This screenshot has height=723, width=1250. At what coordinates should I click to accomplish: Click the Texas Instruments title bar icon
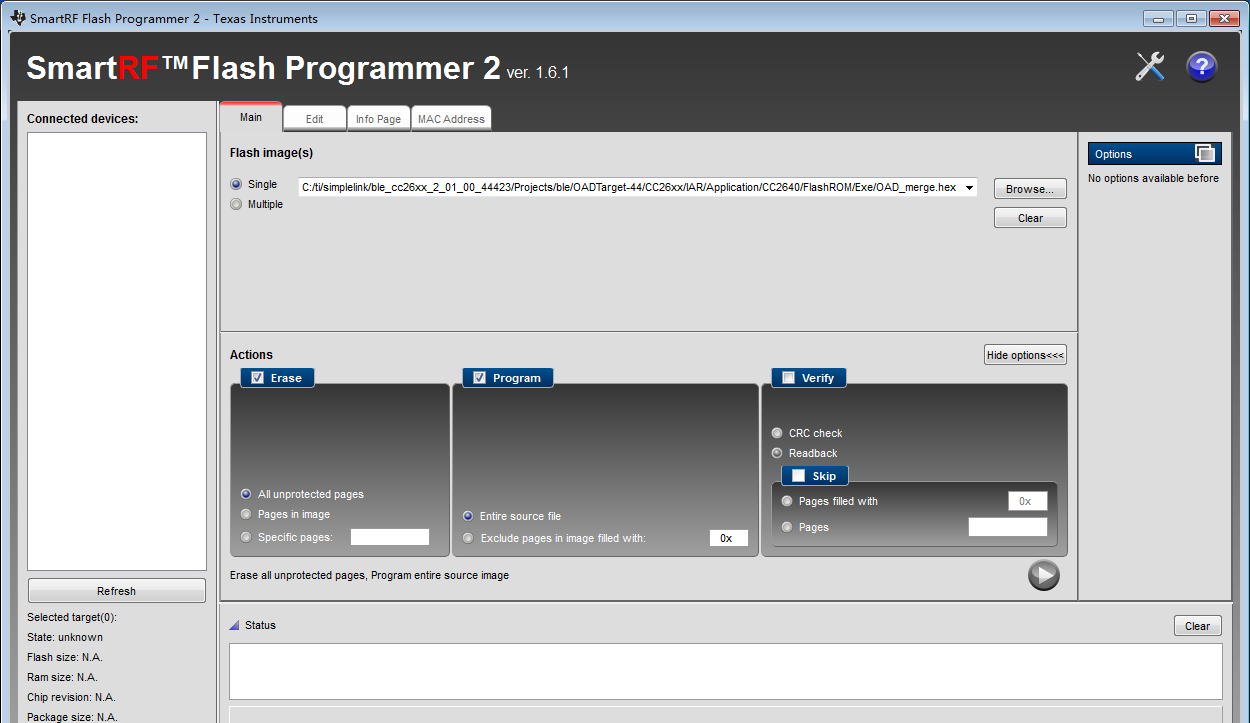click(x=17, y=18)
